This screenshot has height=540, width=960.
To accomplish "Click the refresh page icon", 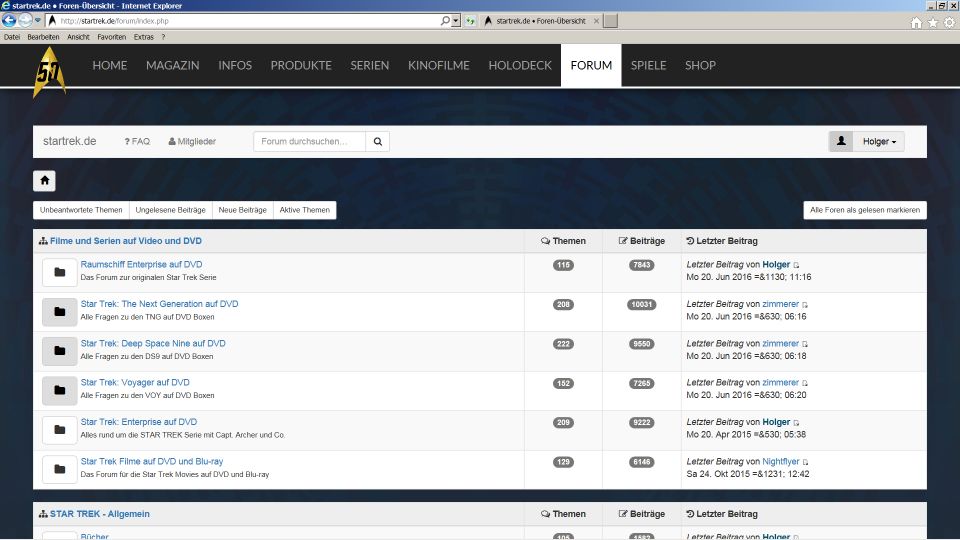I will tap(470, 21).
